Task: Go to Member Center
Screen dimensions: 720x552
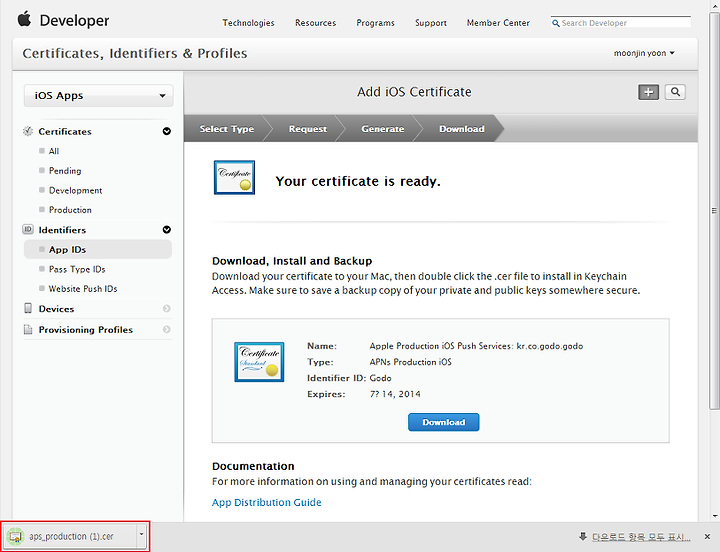Action: 498,23
